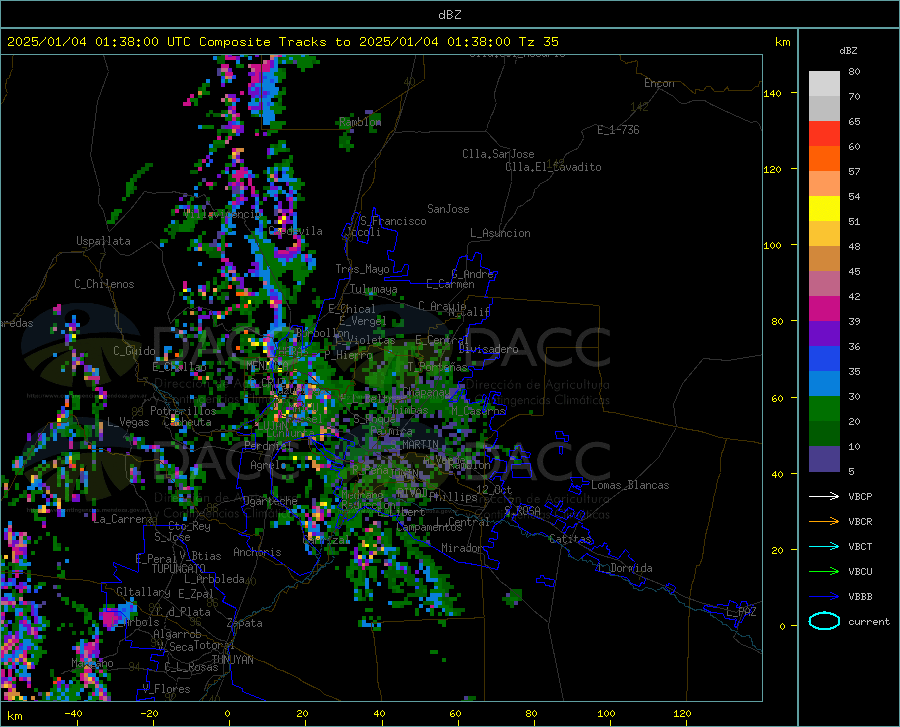Click the cyan 'current' ellipse icon

click(x=824, y=621)
